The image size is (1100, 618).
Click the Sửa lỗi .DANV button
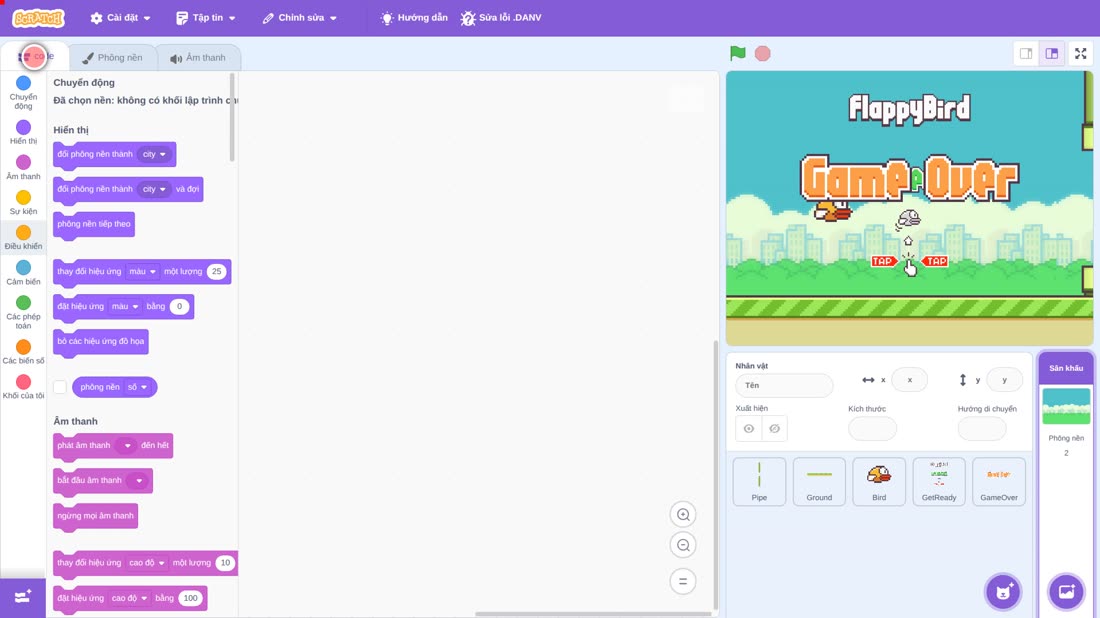coord(501,18)
